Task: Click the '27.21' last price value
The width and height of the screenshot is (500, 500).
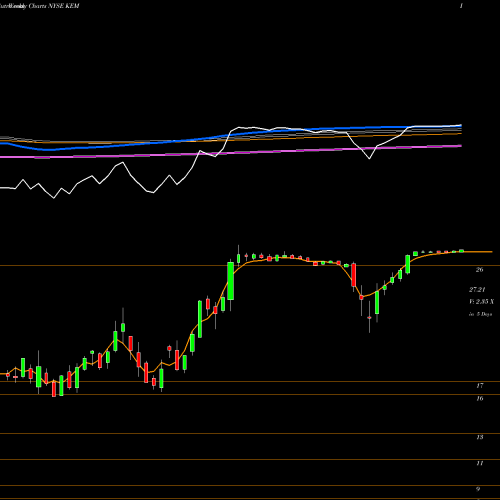Action: 477,290
